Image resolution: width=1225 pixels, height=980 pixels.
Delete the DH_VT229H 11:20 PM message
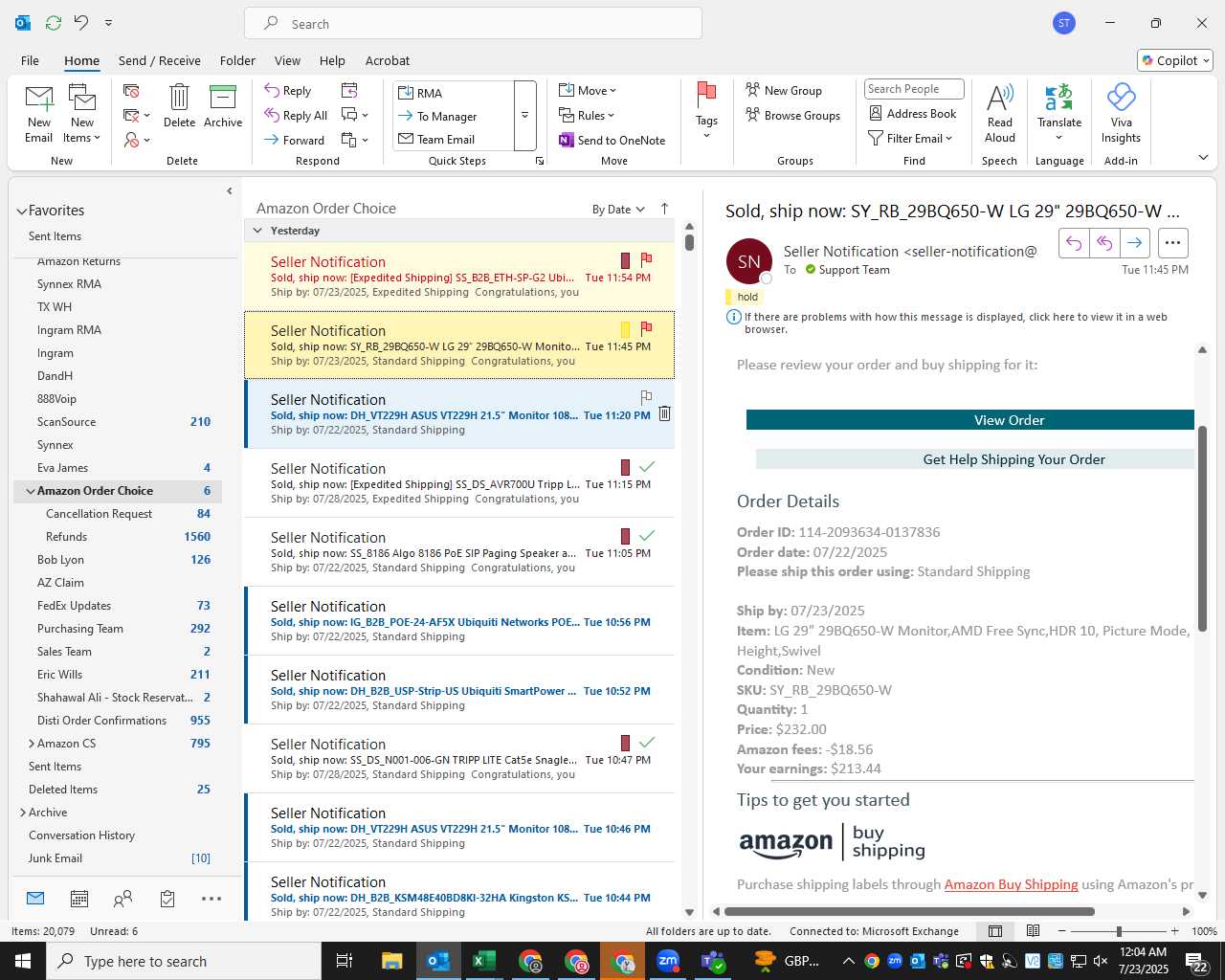coord(664,413)
